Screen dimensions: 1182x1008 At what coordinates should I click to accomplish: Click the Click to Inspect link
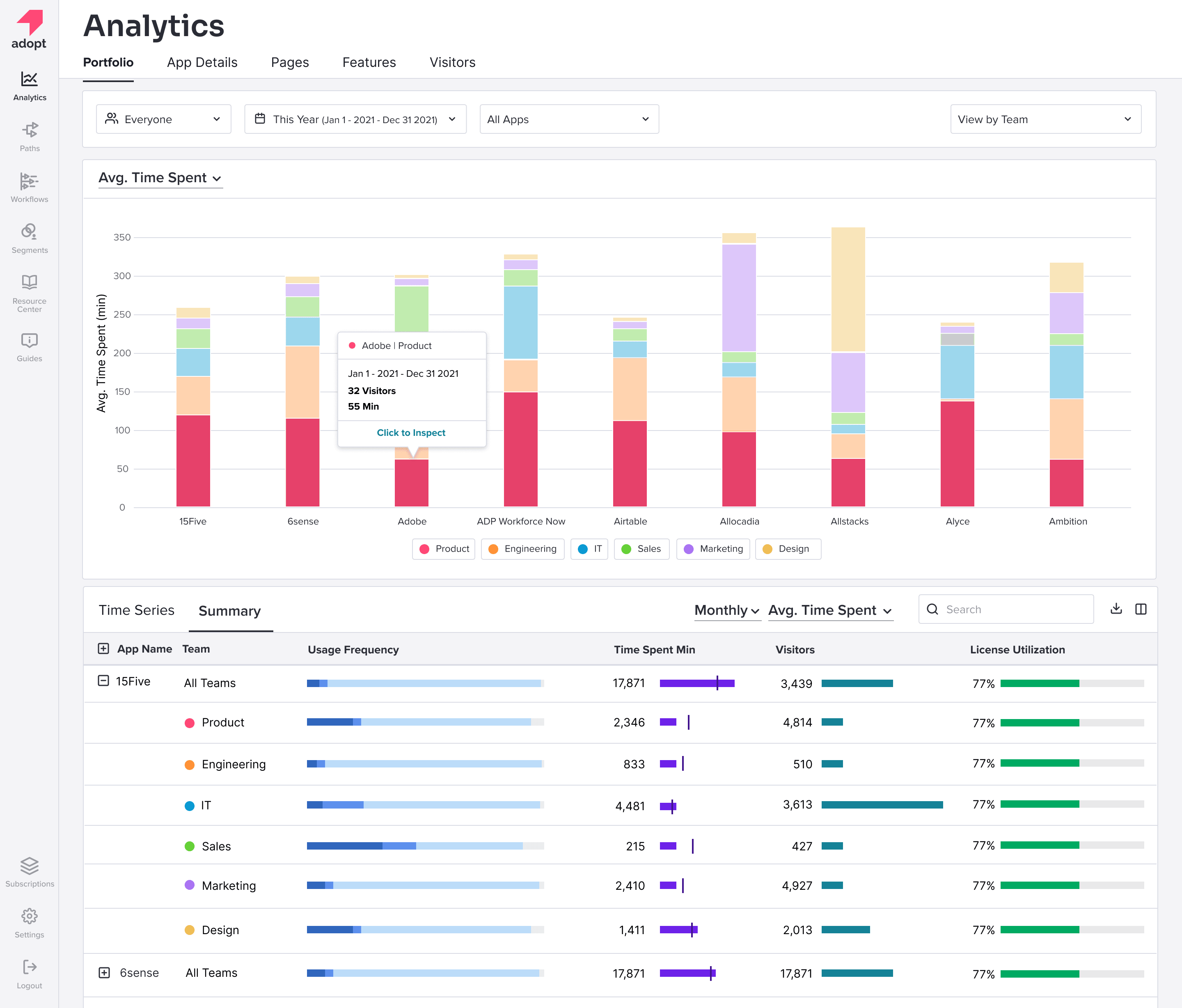411,433
